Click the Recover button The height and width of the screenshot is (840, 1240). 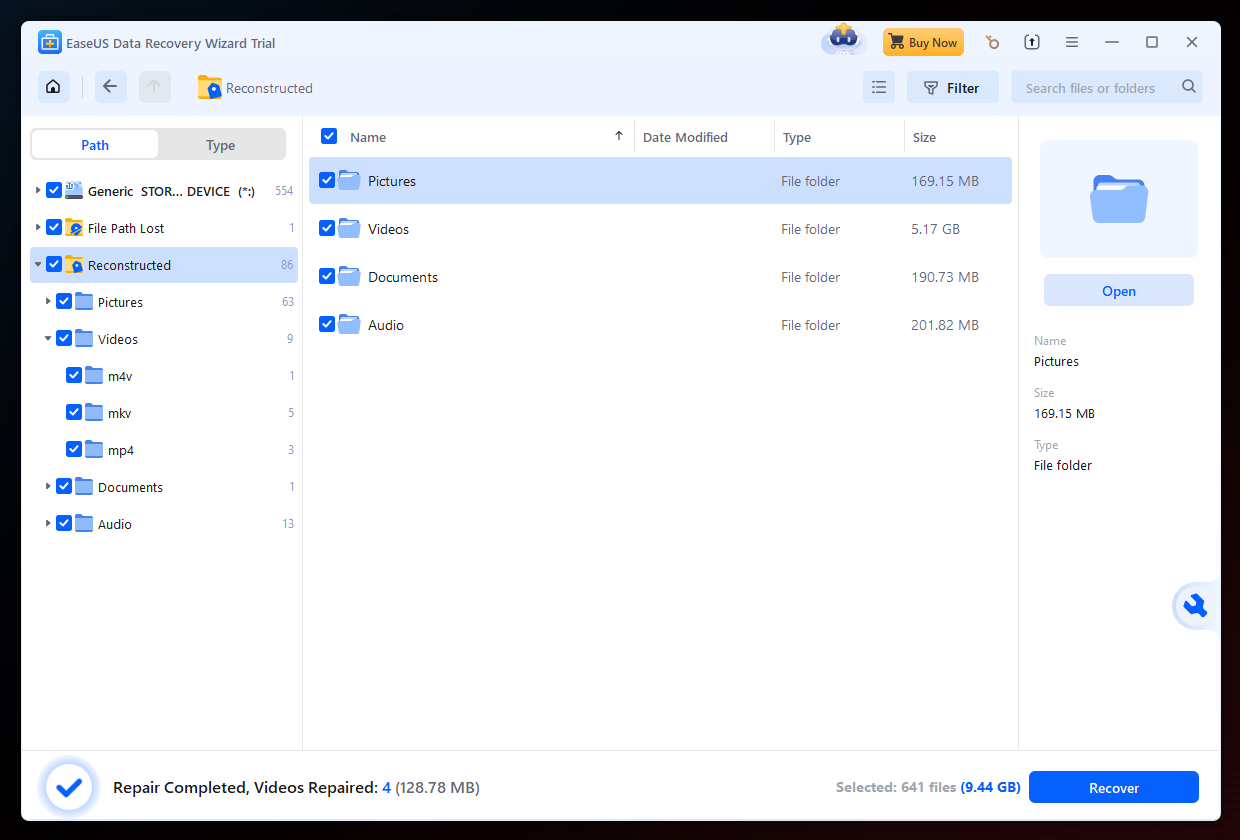(x=1114, y=787)
